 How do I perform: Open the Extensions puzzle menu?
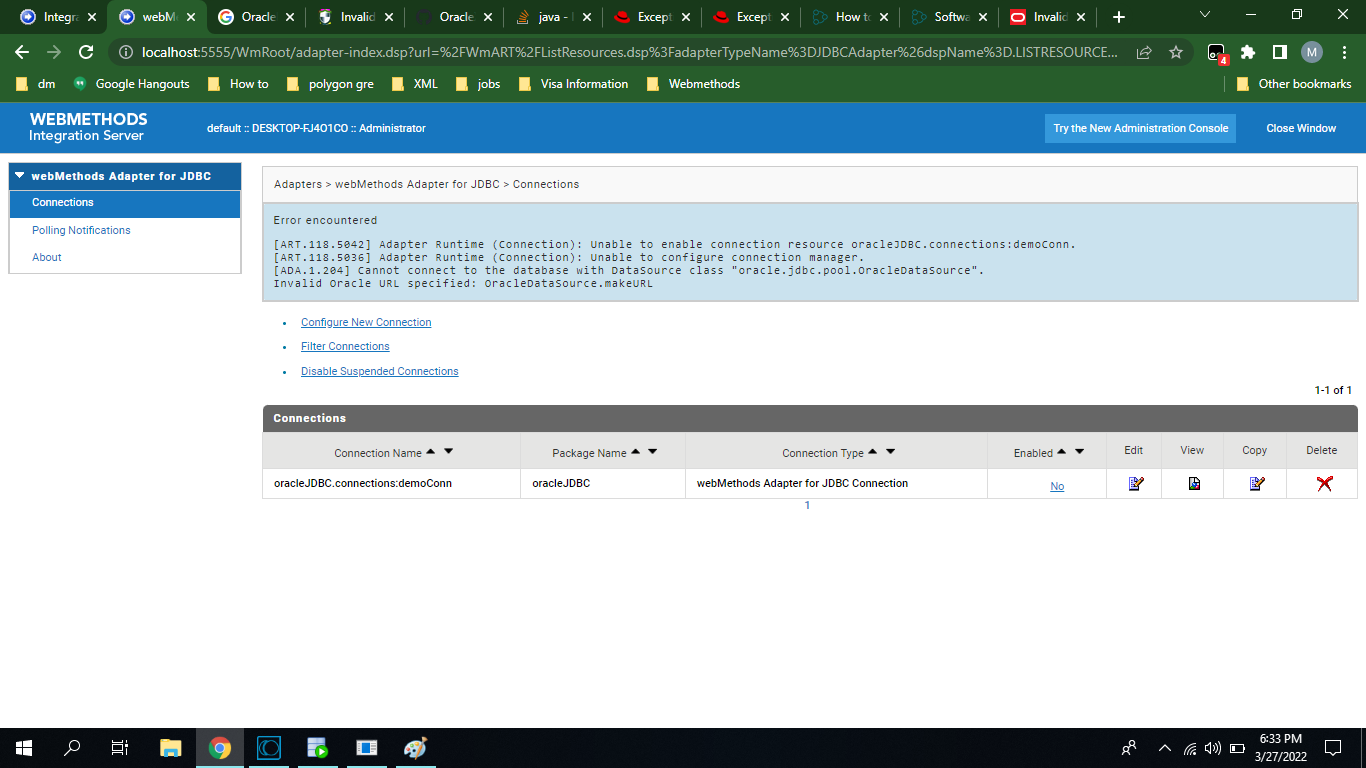point(1248,52)
